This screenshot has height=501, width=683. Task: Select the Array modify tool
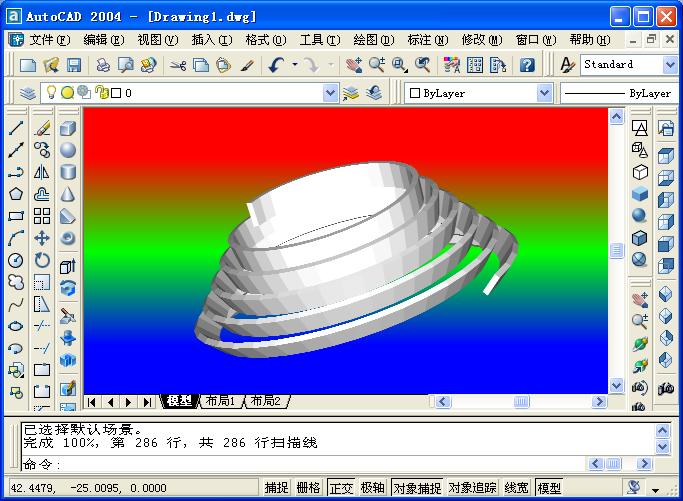coord(42,216)
